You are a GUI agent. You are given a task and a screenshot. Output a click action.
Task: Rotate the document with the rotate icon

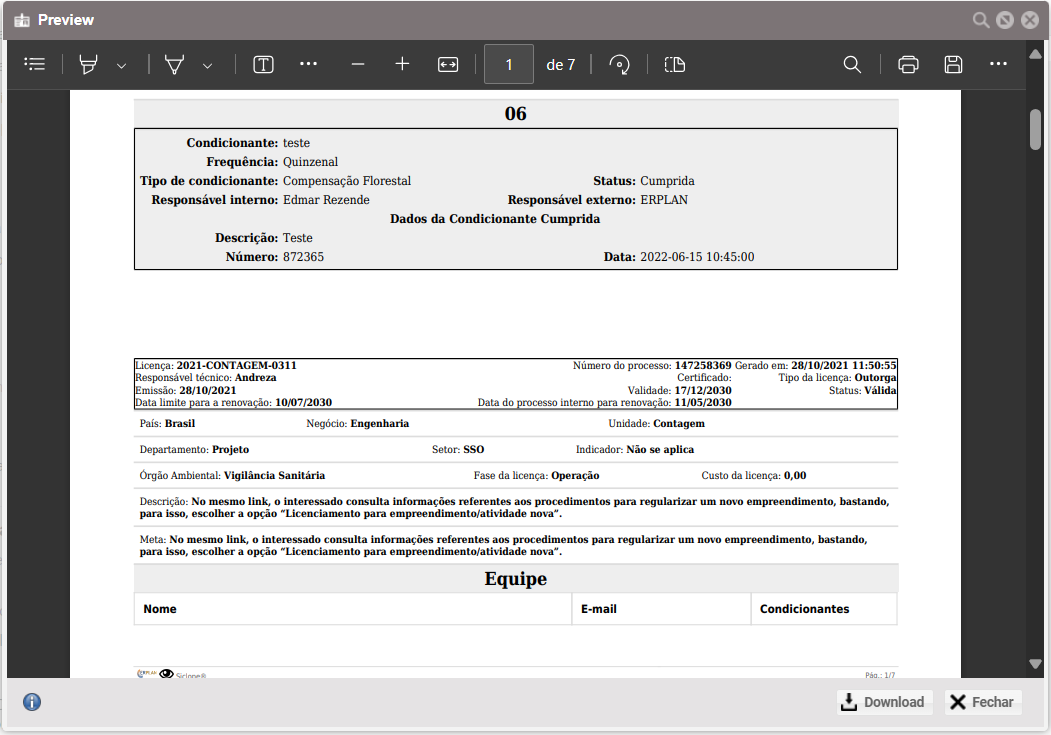pos(619,64)
